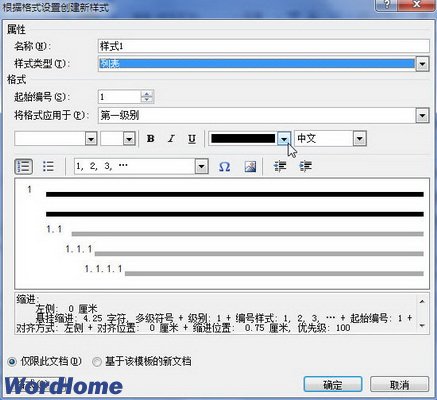
Task: Open the Omega symbol picker
Action: point(224,166)
